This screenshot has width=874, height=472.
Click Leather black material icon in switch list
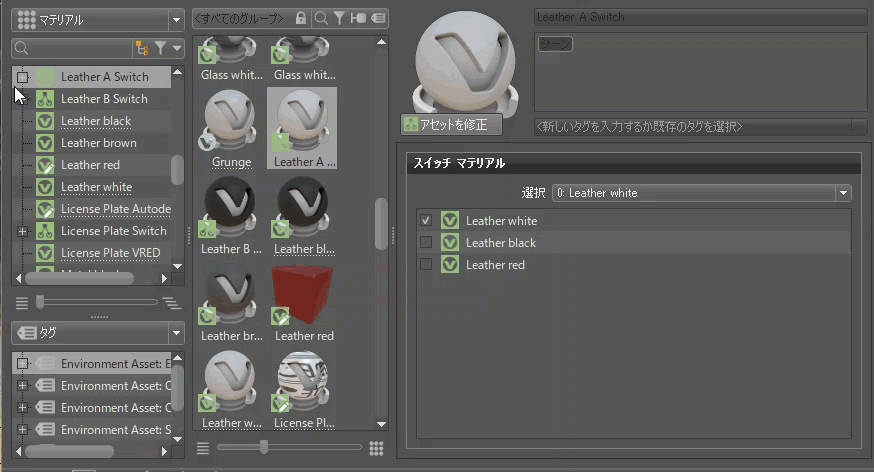click(x=450, y=242)
